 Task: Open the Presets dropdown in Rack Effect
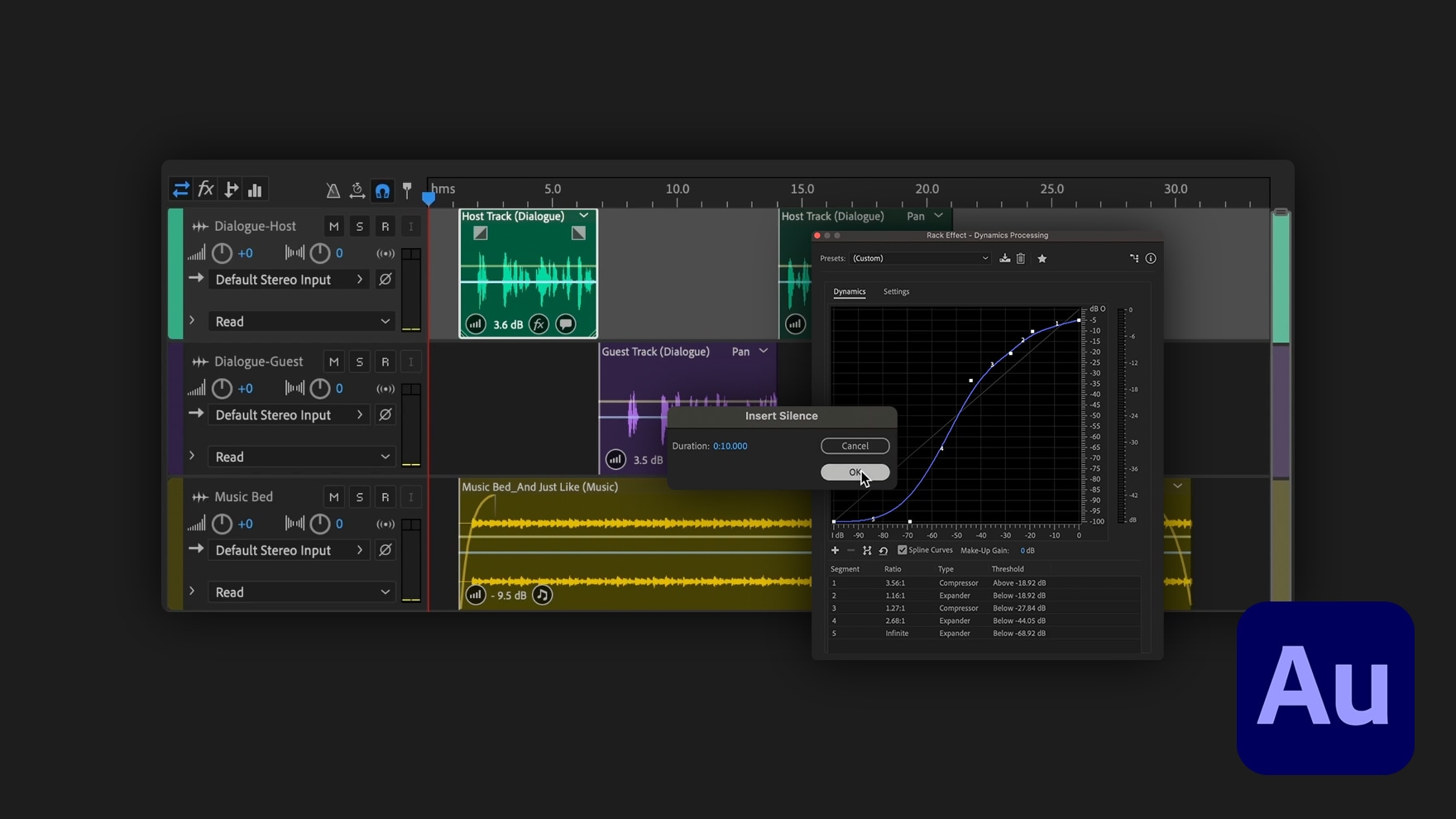[x=920, y=259]
